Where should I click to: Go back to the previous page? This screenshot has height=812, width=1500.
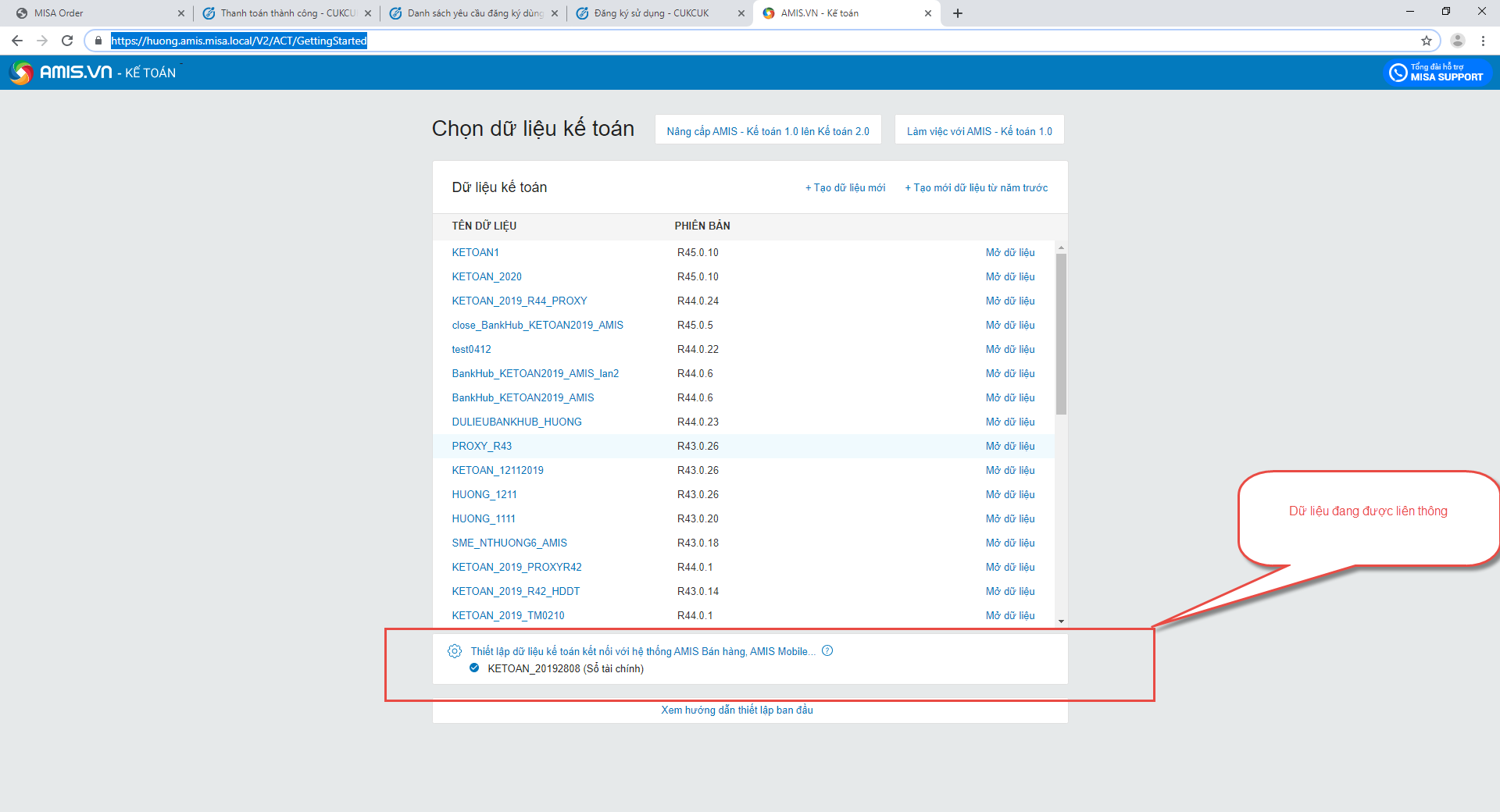click(x=17, y=41)
